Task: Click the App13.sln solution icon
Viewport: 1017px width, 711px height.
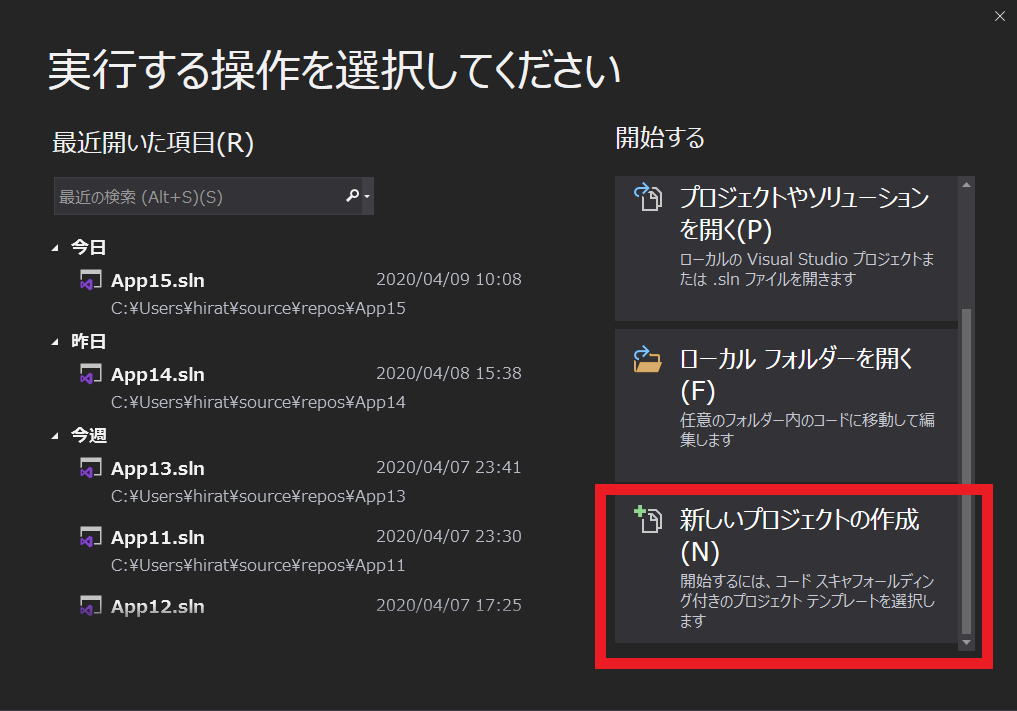Action: pos(90,468)
